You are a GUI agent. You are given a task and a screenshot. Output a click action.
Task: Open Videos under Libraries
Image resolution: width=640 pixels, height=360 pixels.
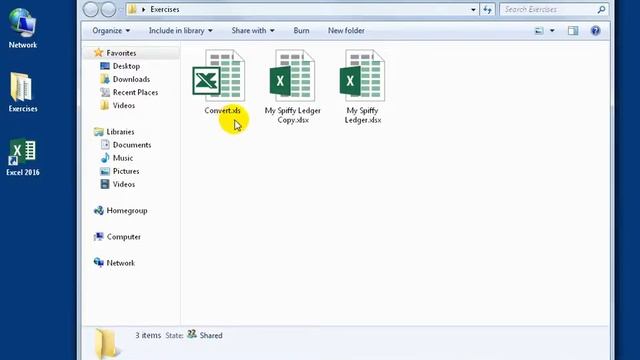point(124,184)
